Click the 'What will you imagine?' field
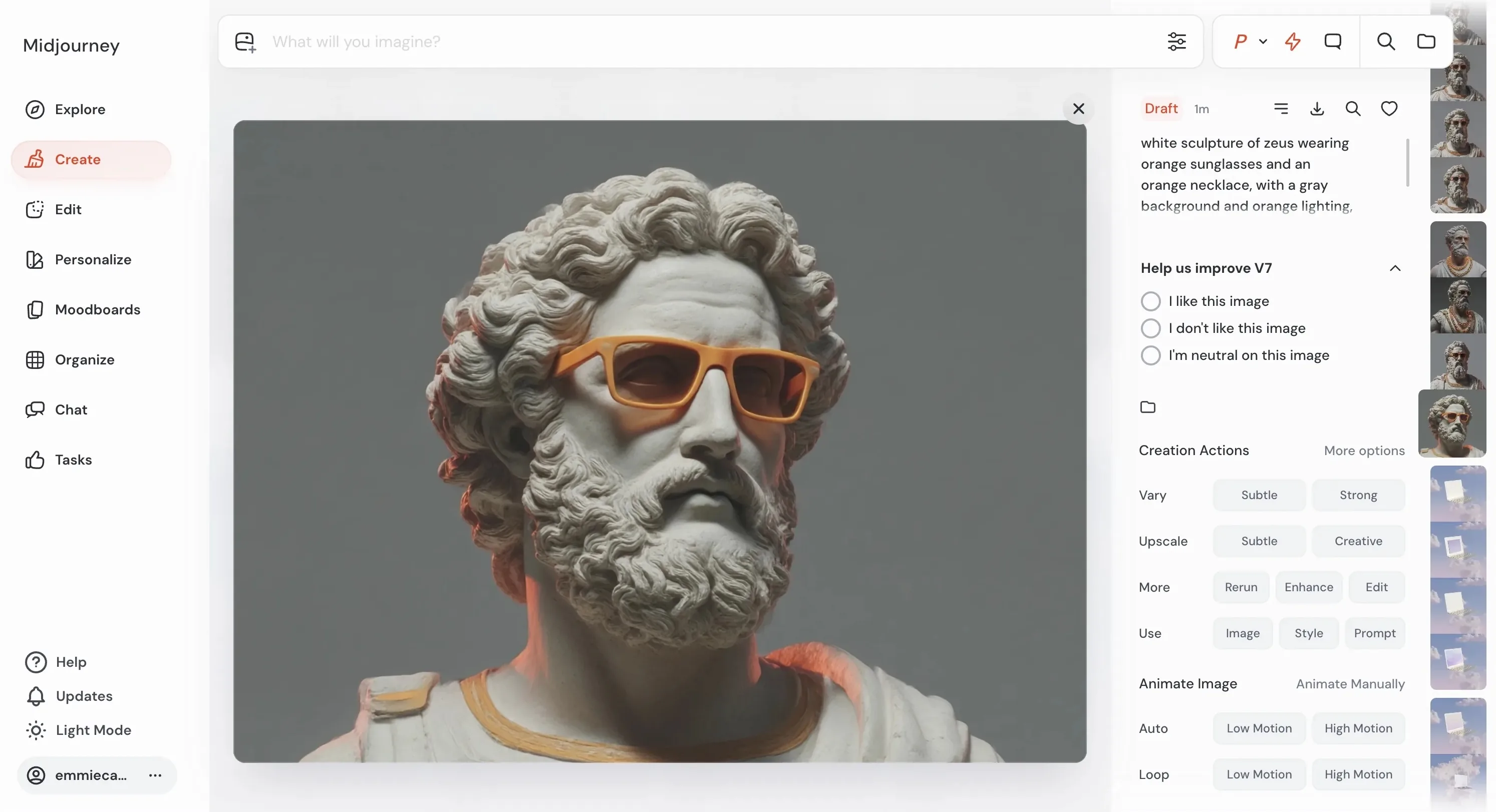 coord(697,42)
